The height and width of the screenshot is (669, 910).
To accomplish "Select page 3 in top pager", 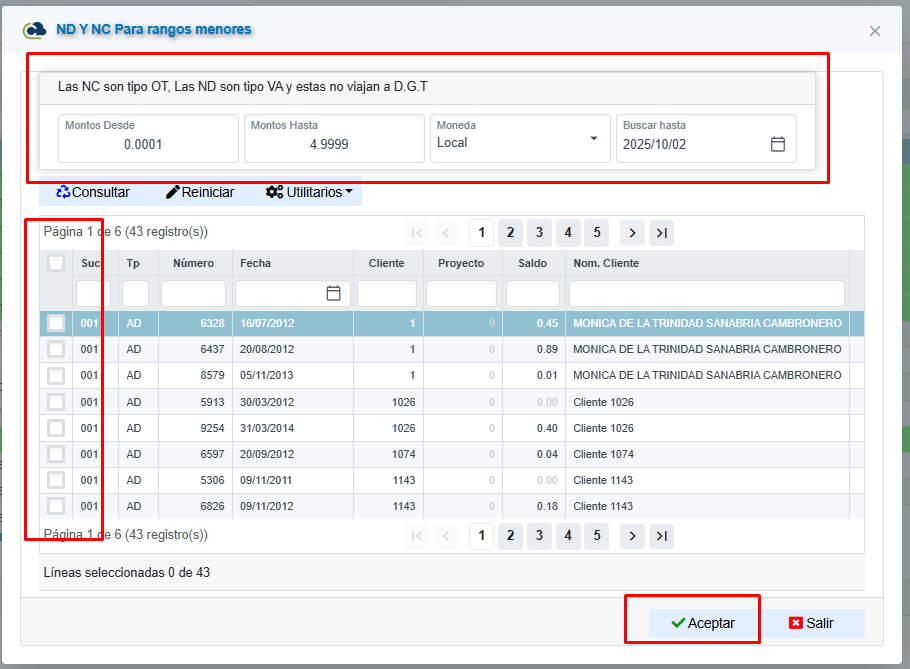I will (539, 233).
